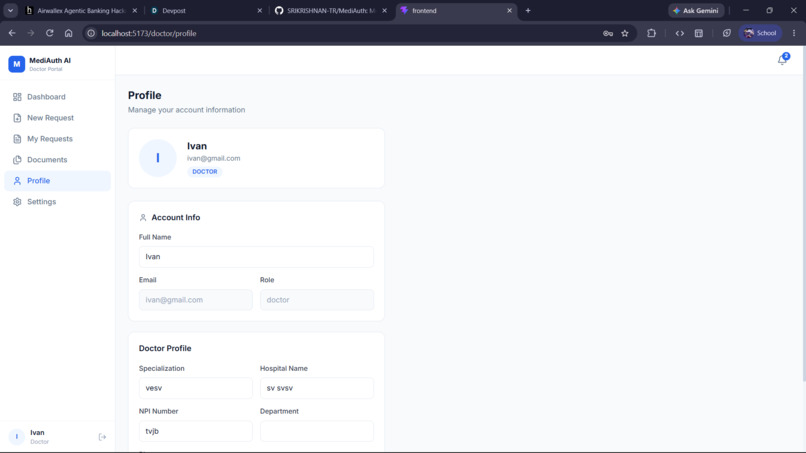Click 'Manage your account information' subtitle
This screenshot has height=453, width=806.
tap(187, 110)
